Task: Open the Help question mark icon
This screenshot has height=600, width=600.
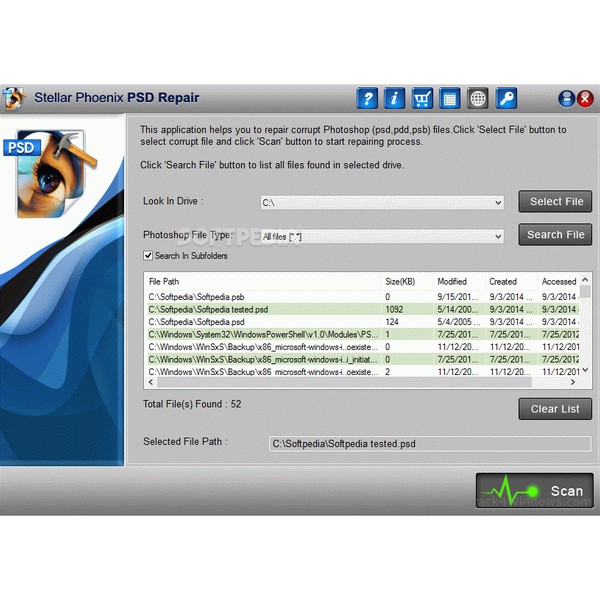Action: pyautogui.click(x=367, y=98)
